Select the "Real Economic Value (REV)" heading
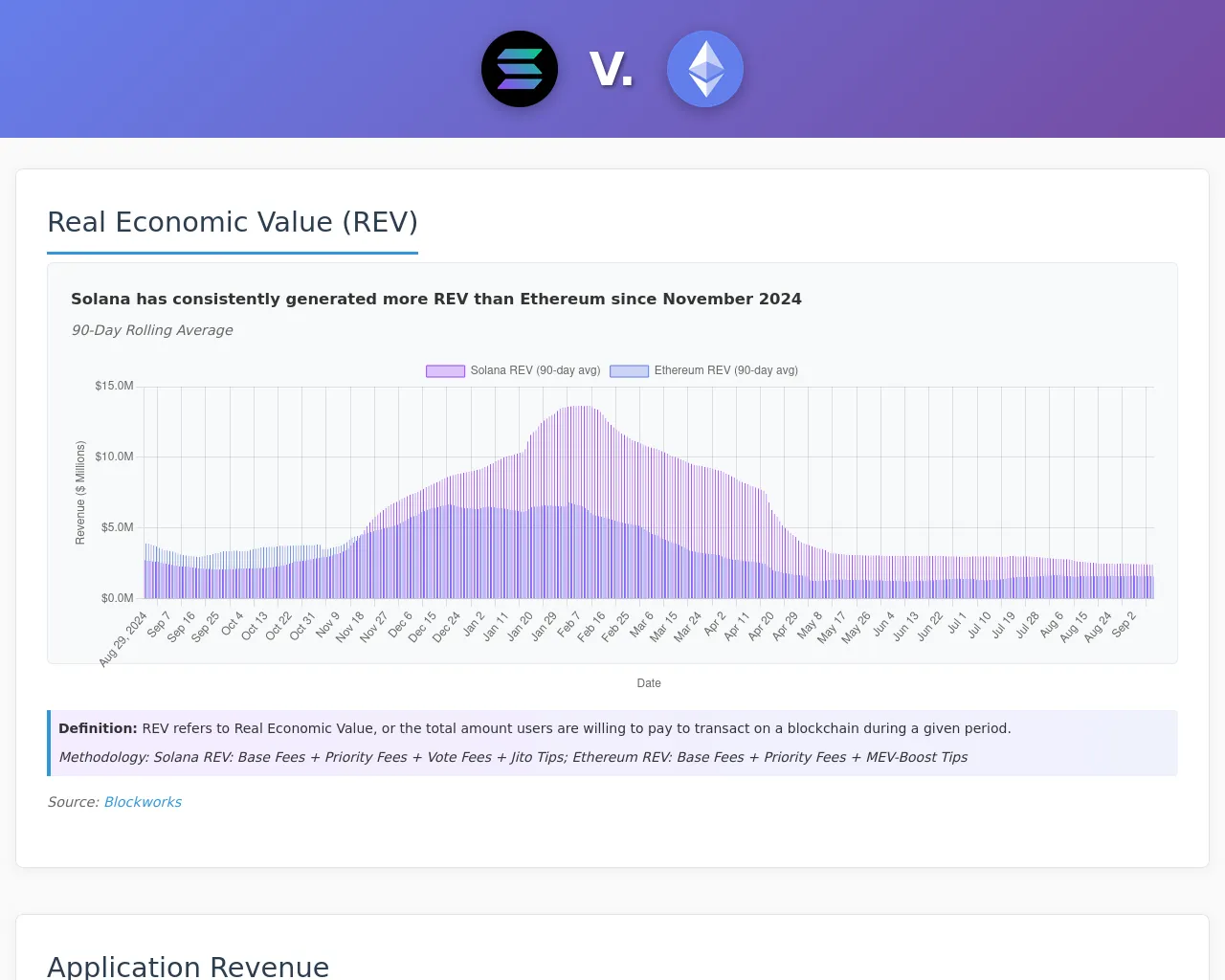Screen dimensions: 1225x980 pyautogui.click(x=233, y=222)
